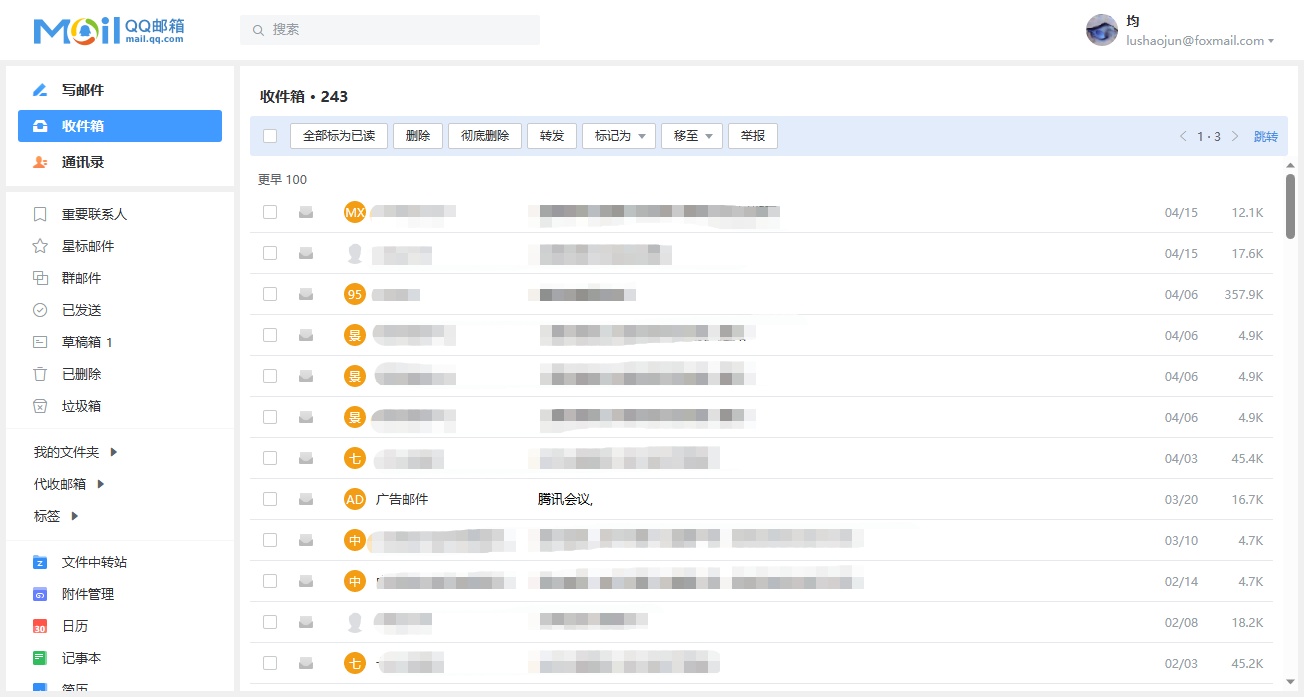This screenshot has height=697, width=1304.
Task: Open the 标记为 dropdown
Action: pos(618,136)
